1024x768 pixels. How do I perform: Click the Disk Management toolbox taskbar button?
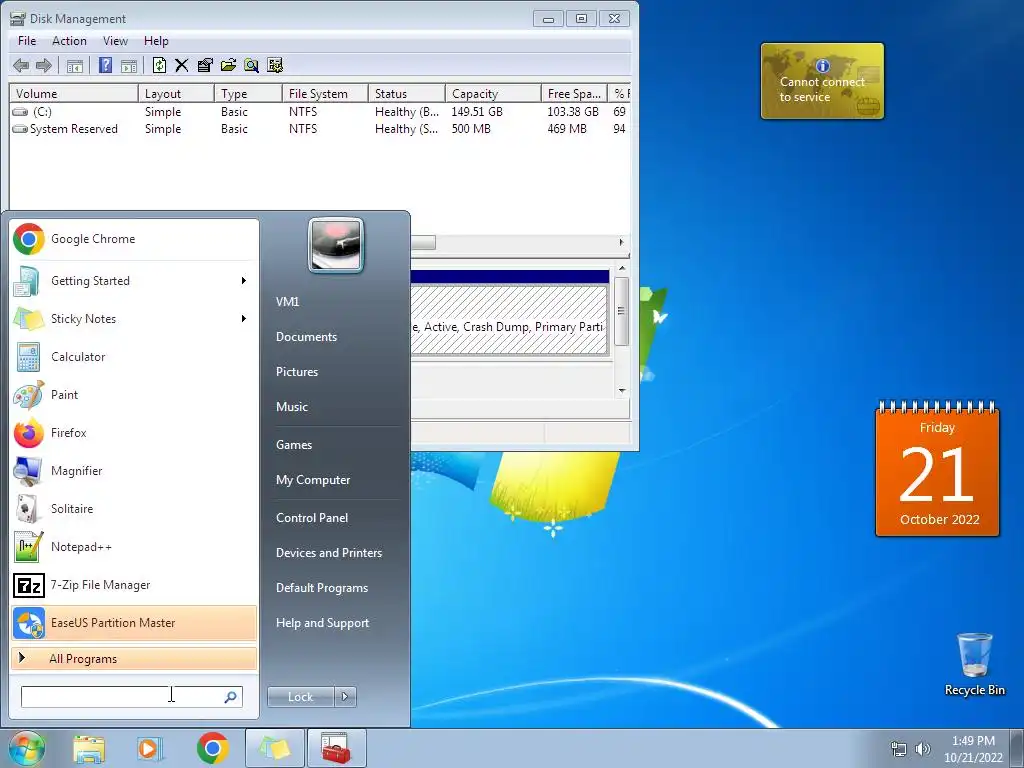336,748
